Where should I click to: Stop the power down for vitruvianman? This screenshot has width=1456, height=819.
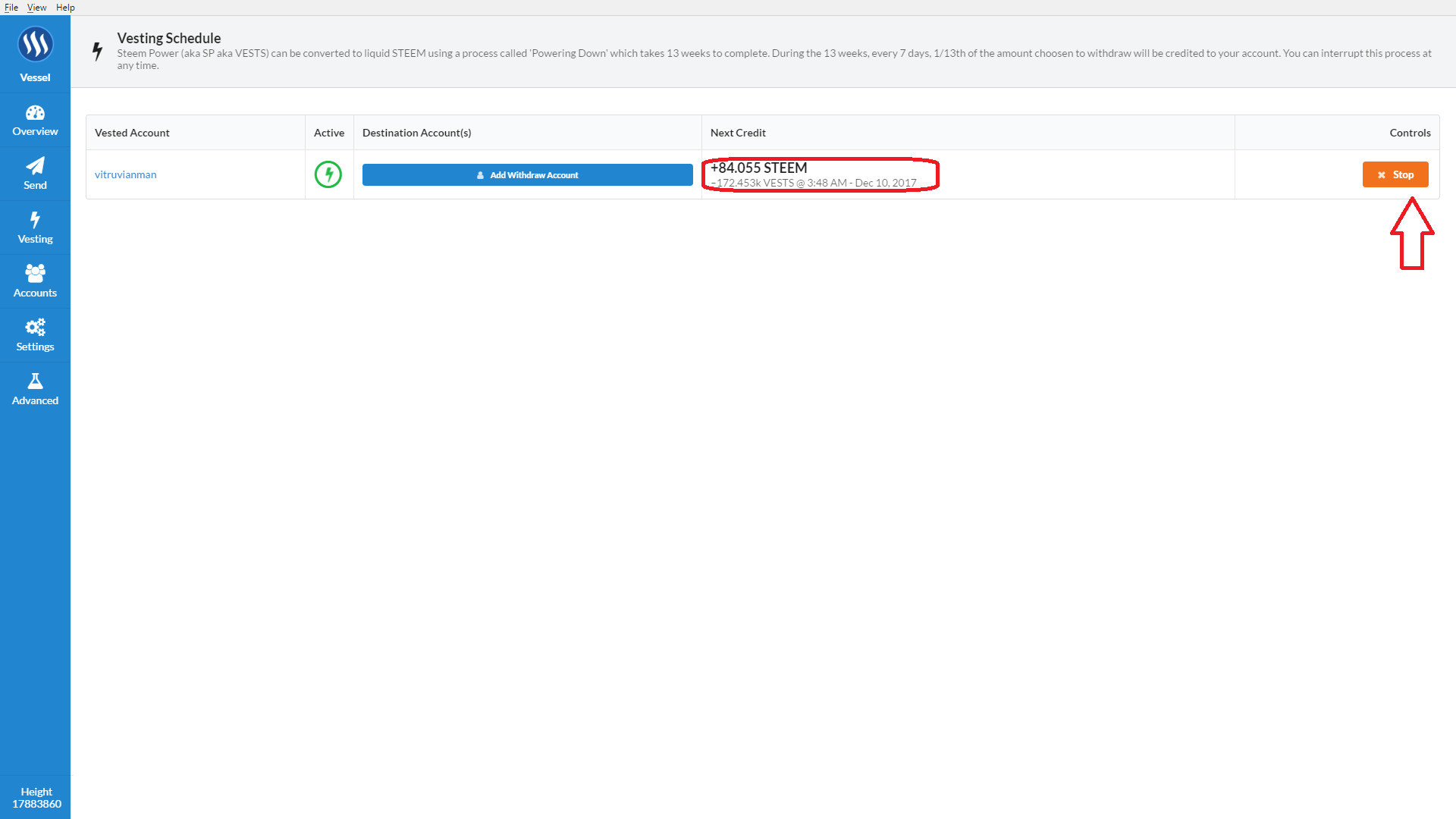(x=1395, y=174)
